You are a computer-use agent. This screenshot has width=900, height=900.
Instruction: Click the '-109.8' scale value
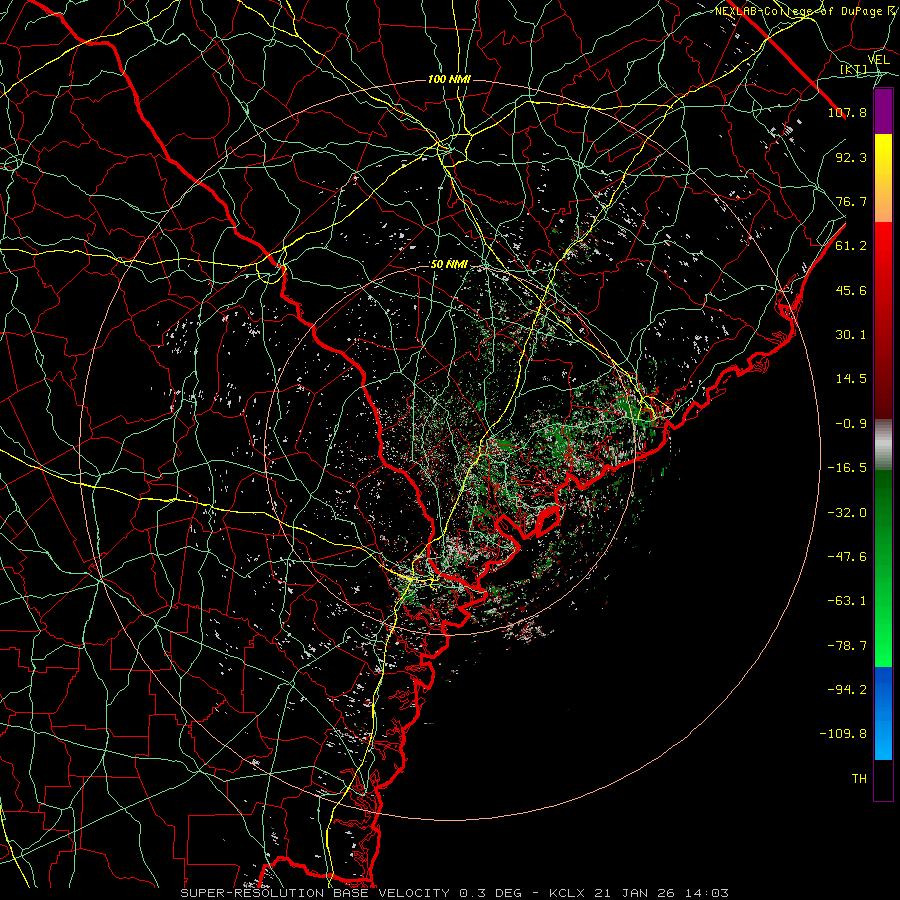[x=843, y=734]
